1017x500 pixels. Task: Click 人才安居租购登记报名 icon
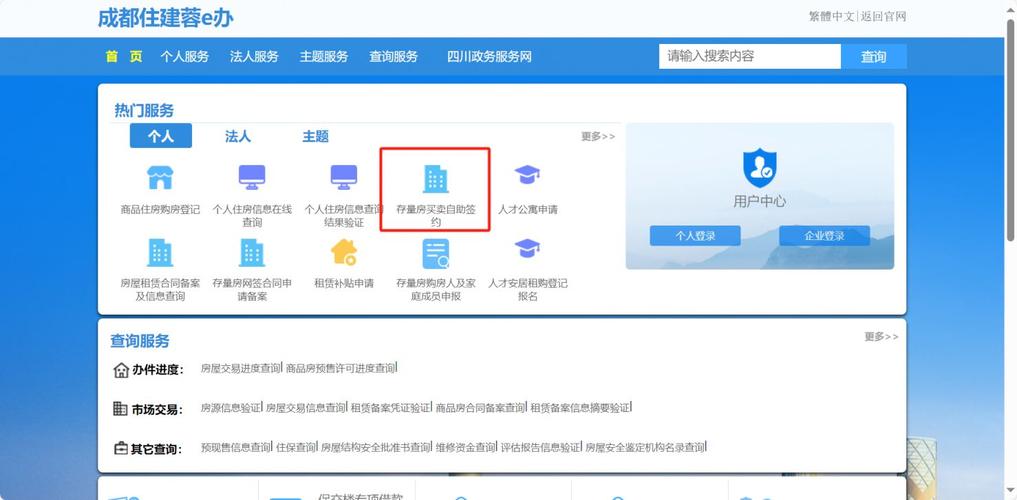coord(527,250)
